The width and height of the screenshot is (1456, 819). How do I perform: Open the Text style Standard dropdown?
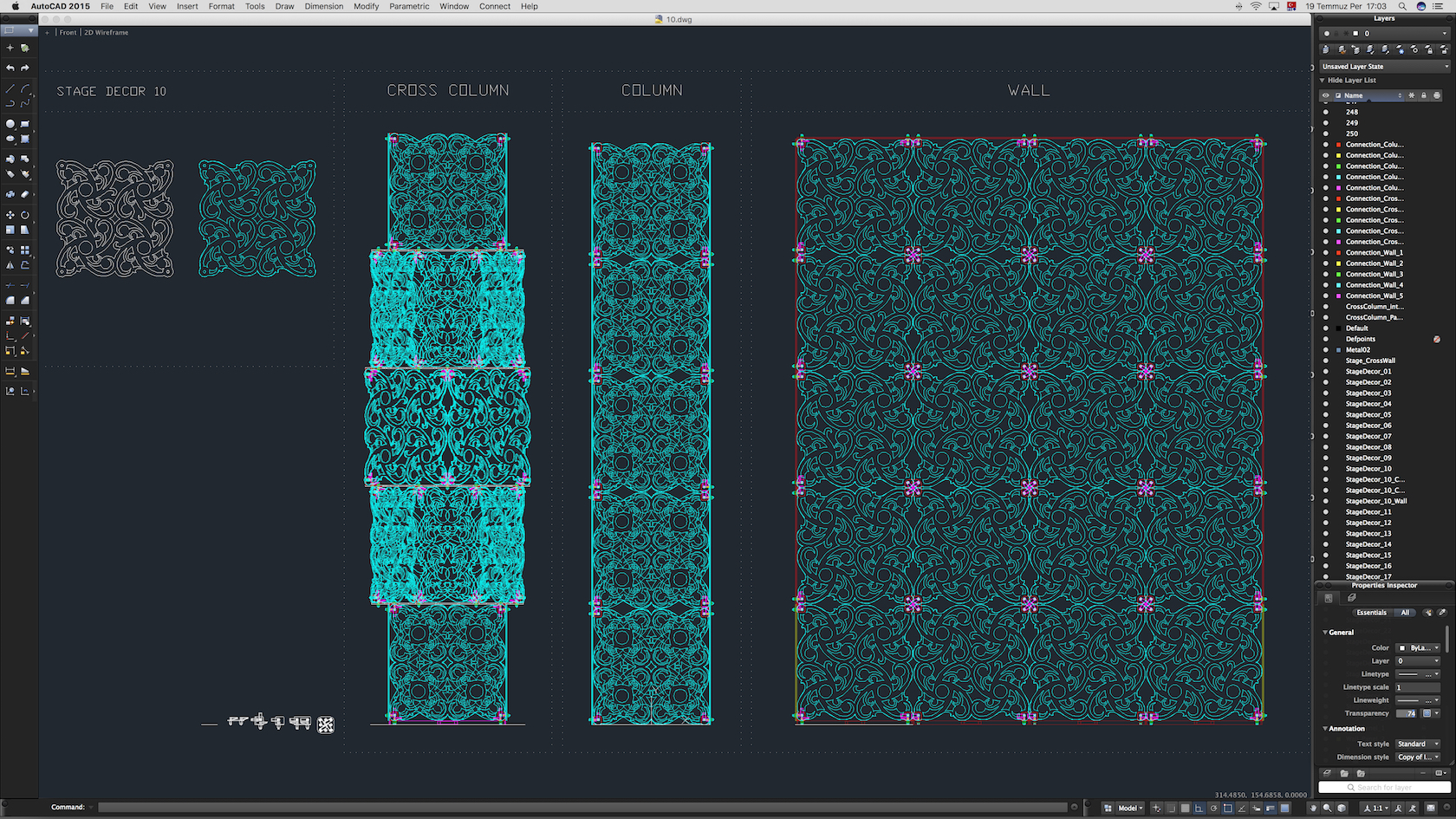(x=1418, y=744)
